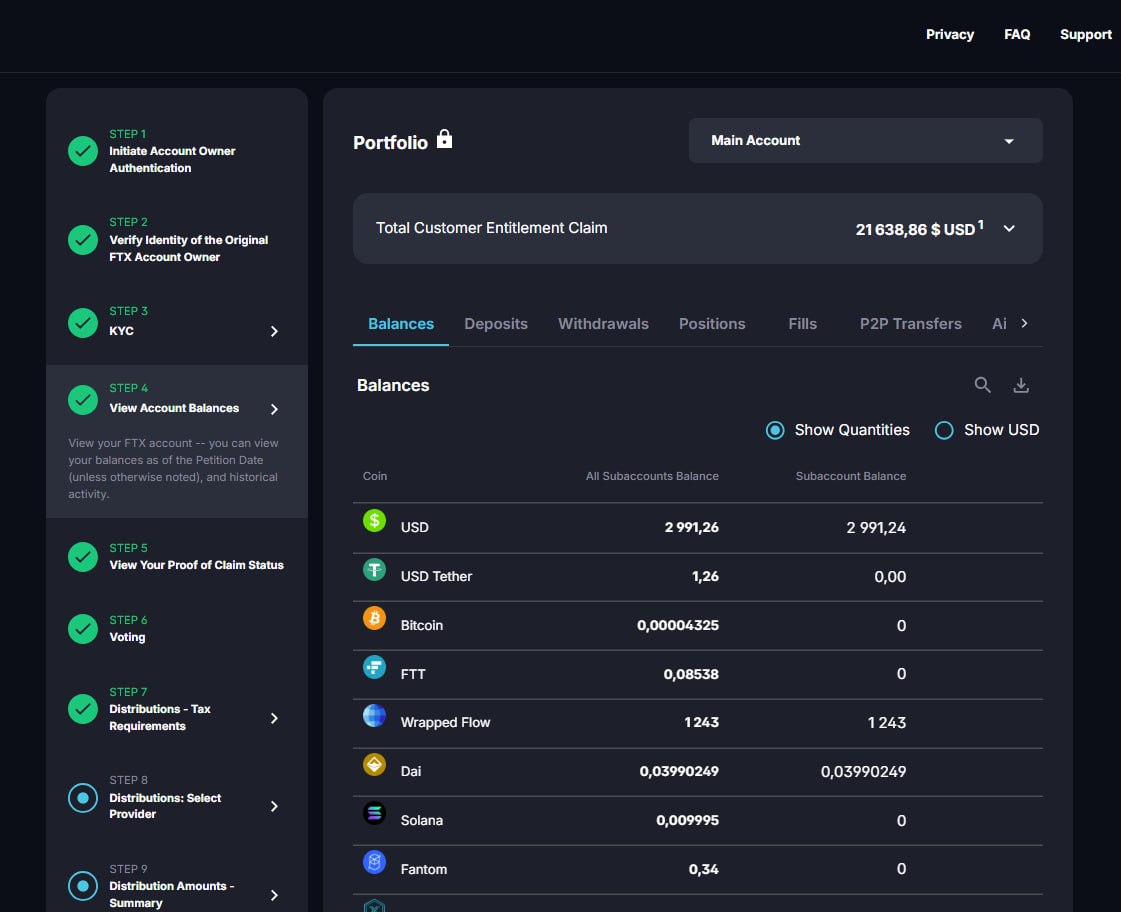Click the Portfolio lock icon

(444, 139)
